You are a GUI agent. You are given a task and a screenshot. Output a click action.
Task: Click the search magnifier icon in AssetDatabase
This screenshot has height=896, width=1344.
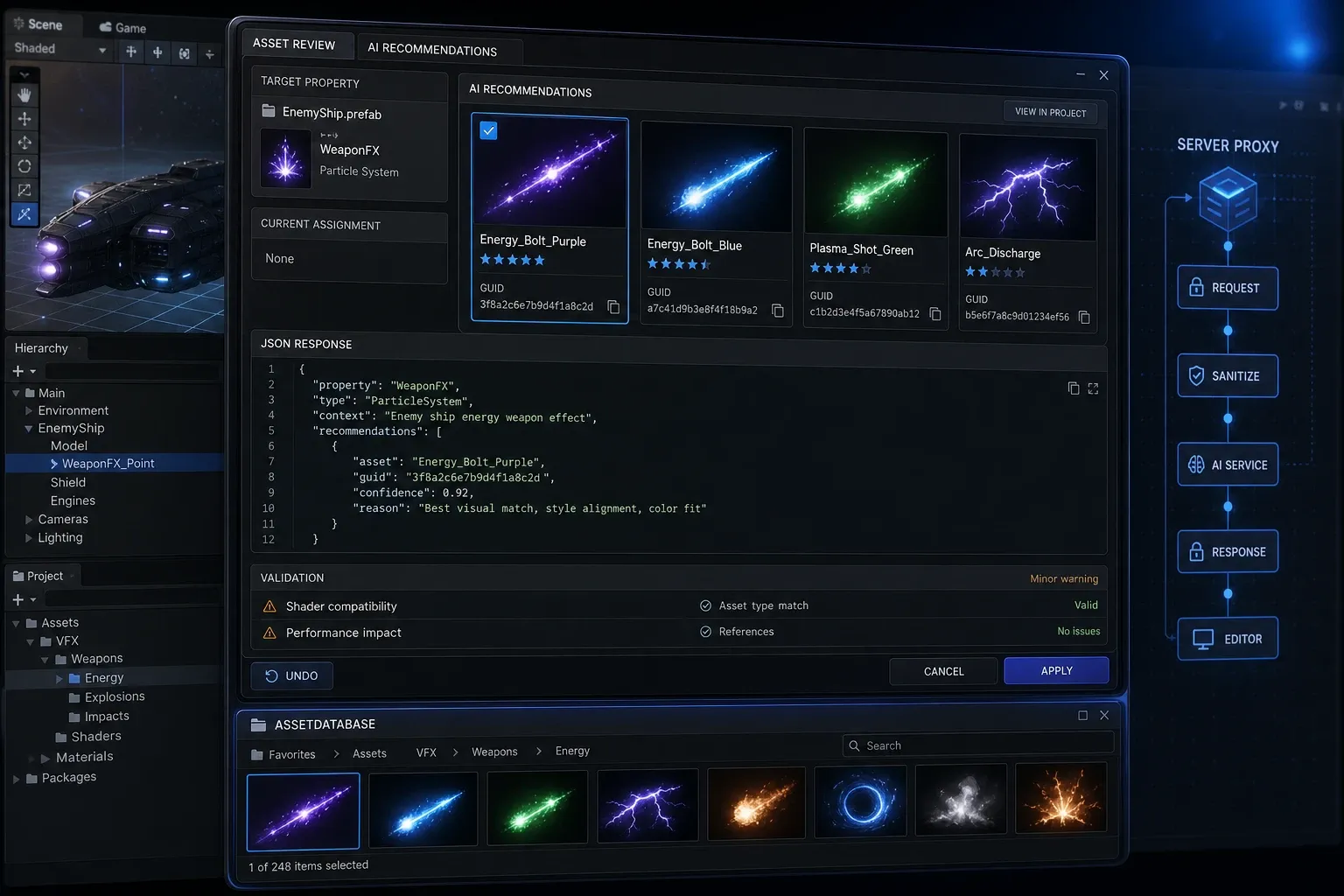(854, 745)
